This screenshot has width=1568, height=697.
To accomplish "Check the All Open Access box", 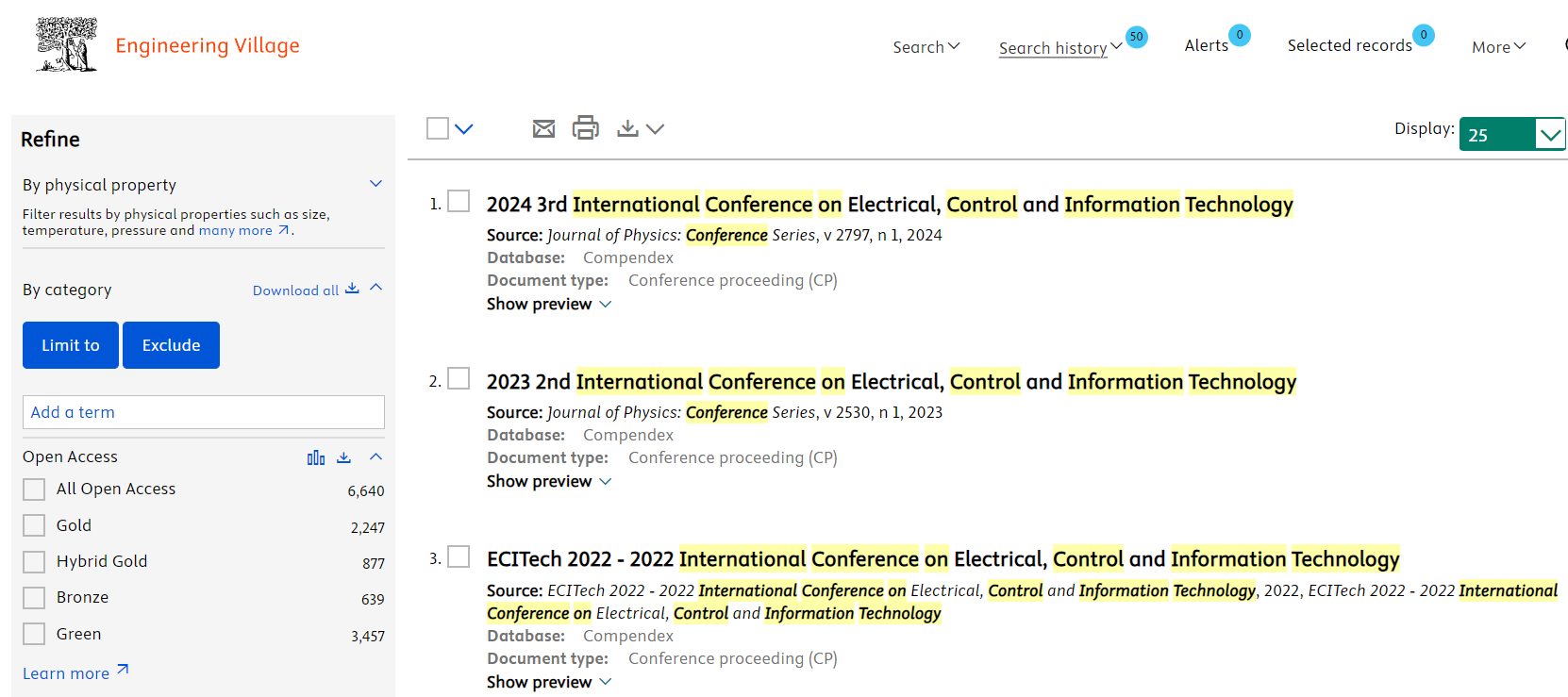I will point(34,489).
